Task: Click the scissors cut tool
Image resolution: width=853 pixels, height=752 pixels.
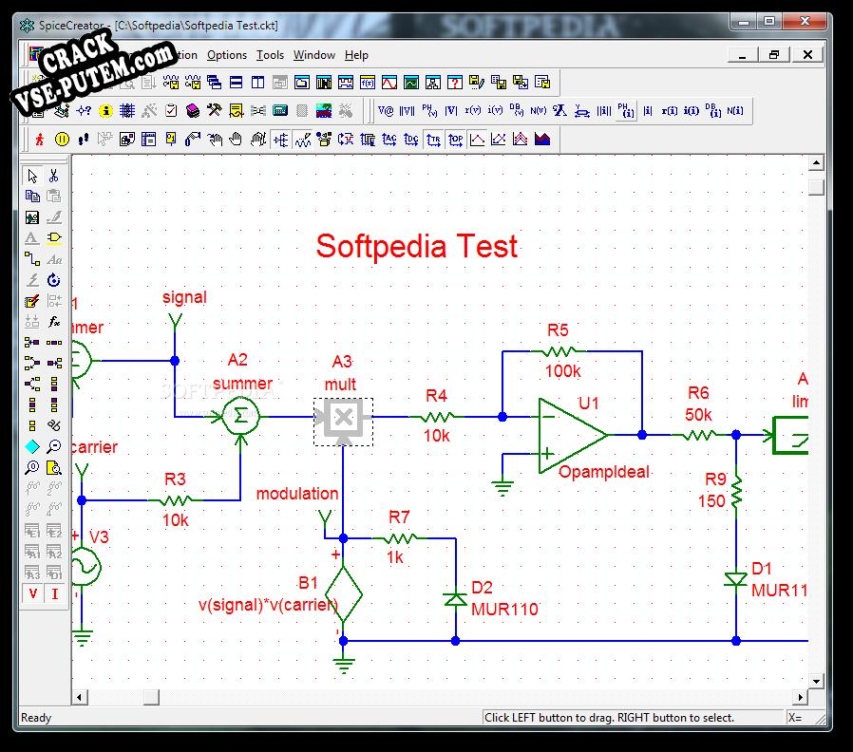Action: pyautogui.click(x=53, y=176)
